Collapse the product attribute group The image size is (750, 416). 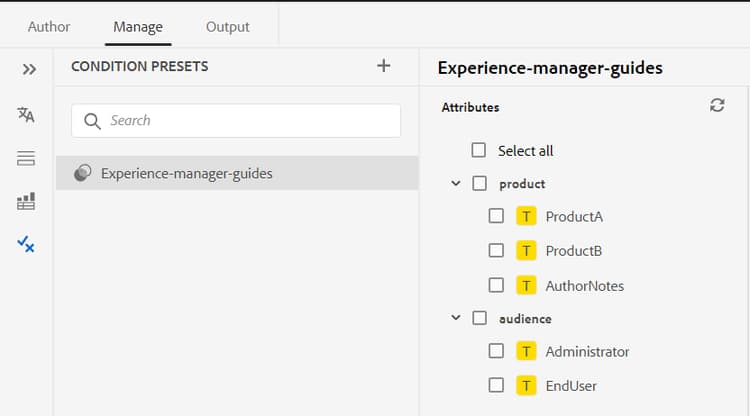456,184
